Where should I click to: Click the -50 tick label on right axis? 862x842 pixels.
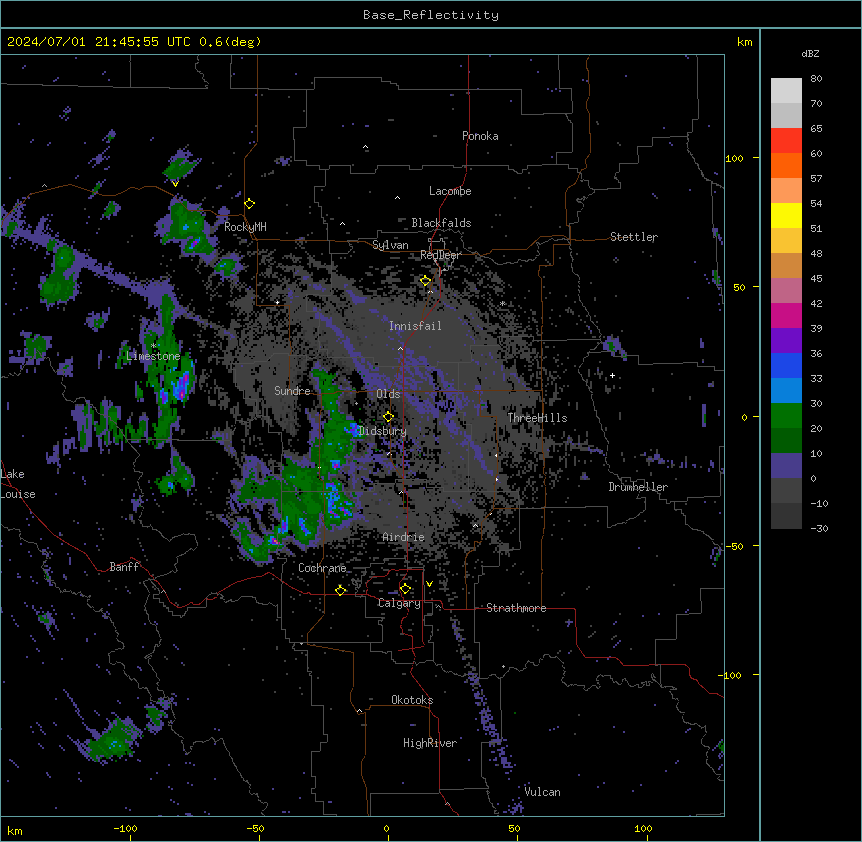coord(734,546)
